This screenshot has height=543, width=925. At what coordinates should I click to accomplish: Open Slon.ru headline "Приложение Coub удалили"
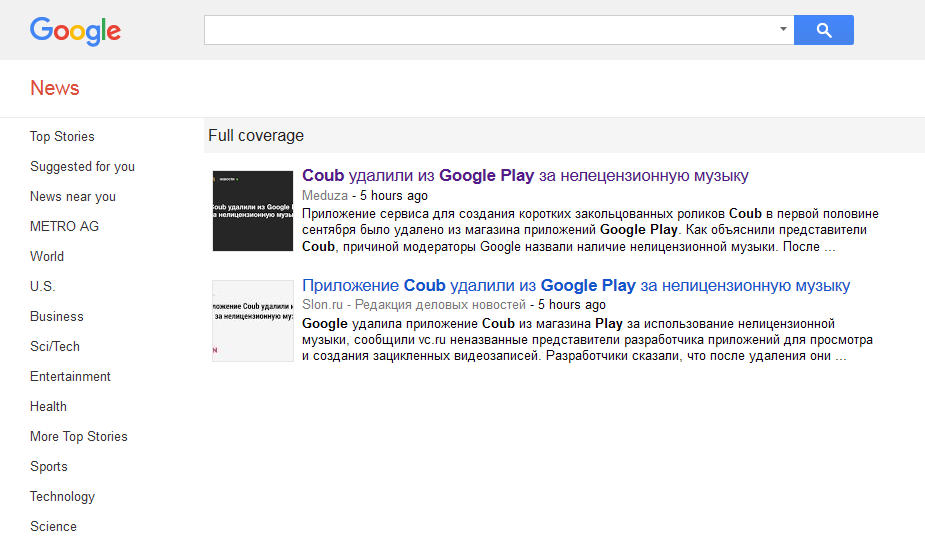(576, 286)
